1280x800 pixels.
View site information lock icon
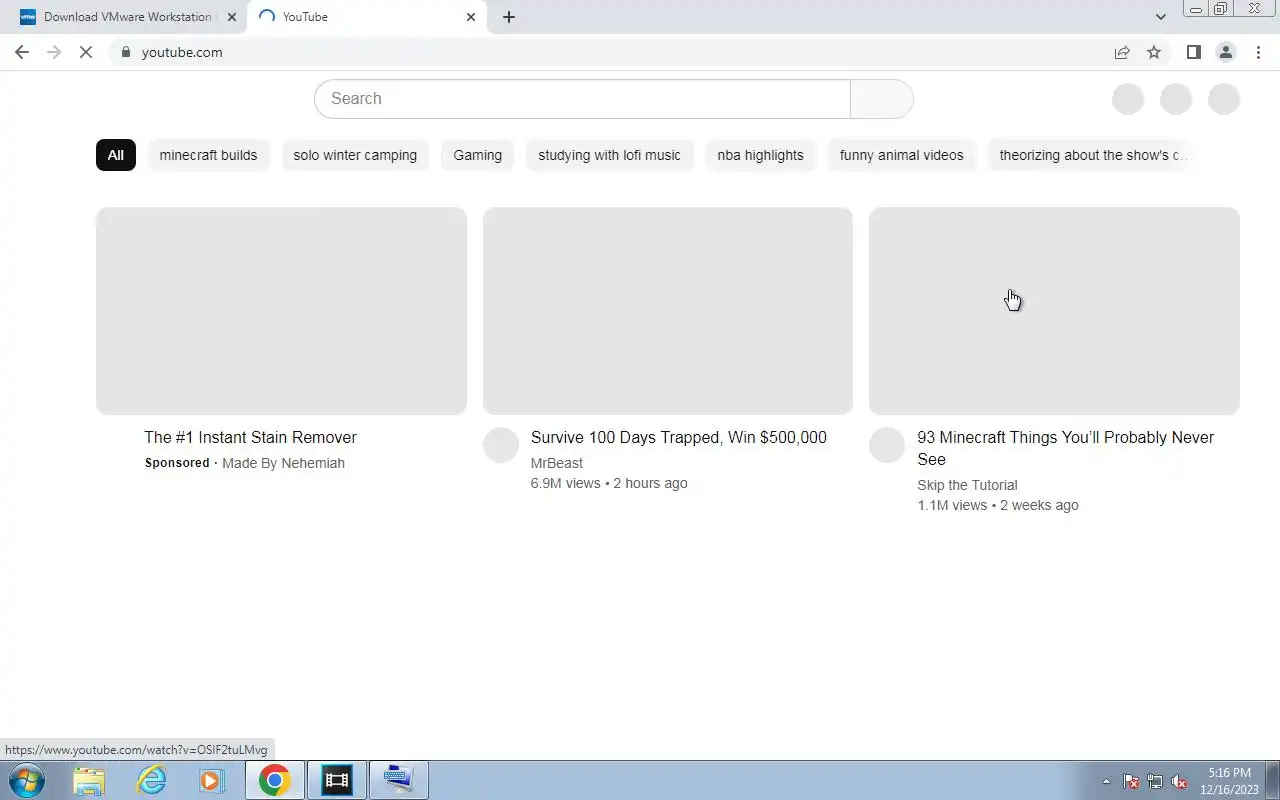coord(125,52)
